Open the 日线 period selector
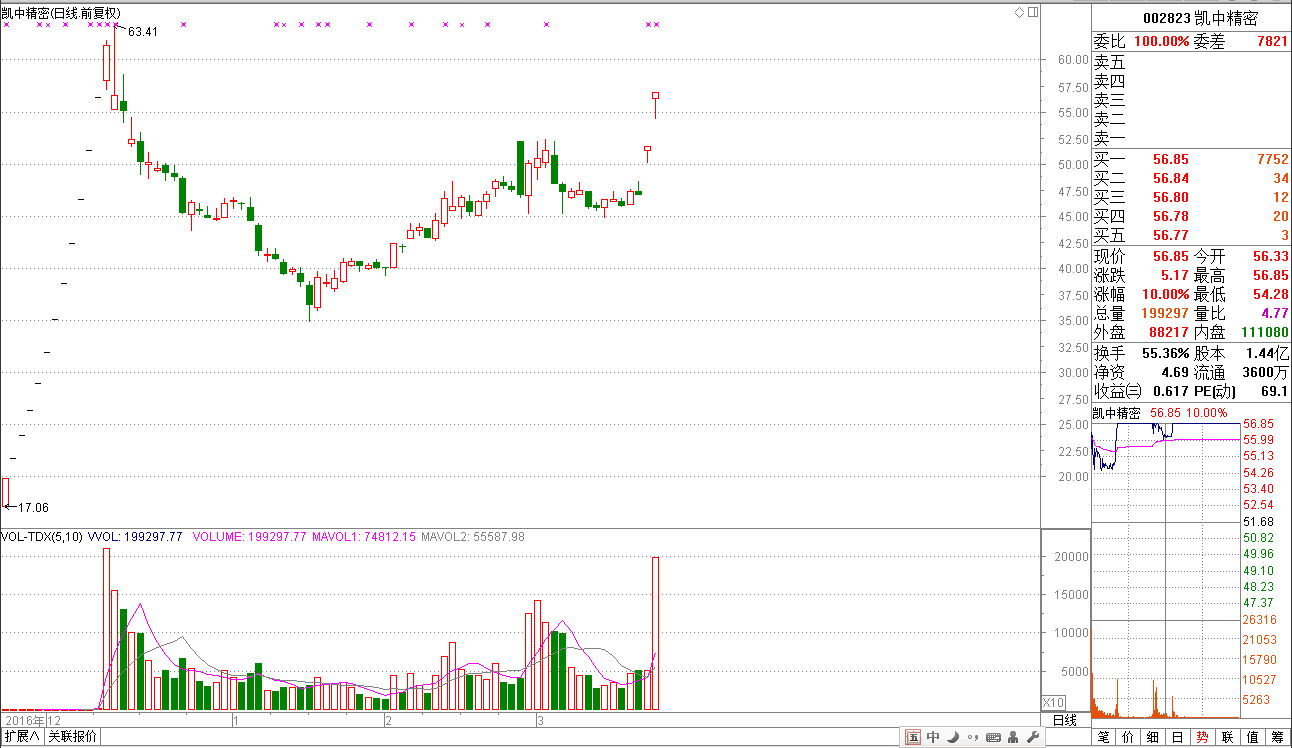This screenshot has width=1292, height=748. click(x=1064, y=720)
